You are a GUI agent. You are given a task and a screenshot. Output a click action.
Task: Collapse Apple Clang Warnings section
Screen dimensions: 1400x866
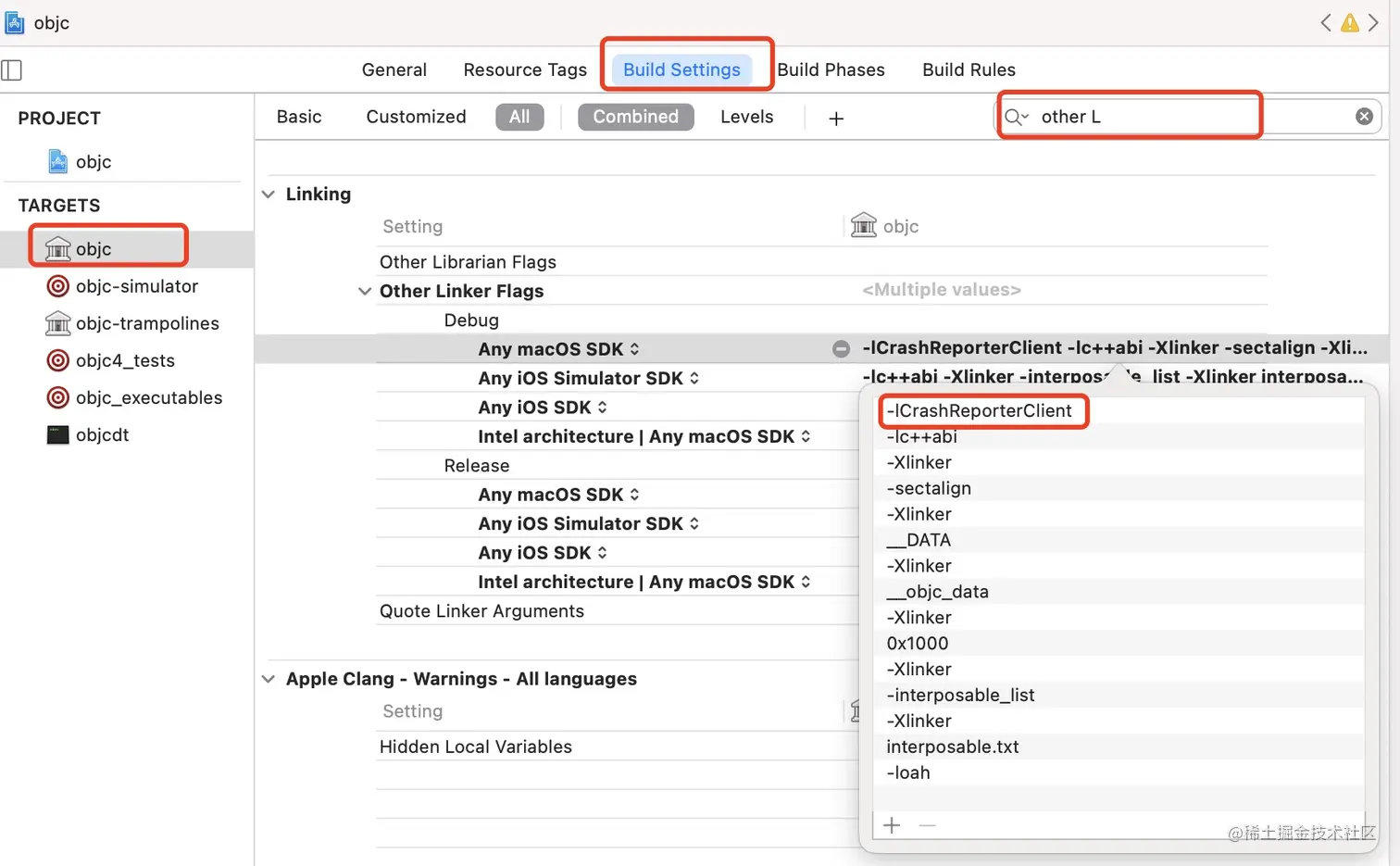[269, 679]
